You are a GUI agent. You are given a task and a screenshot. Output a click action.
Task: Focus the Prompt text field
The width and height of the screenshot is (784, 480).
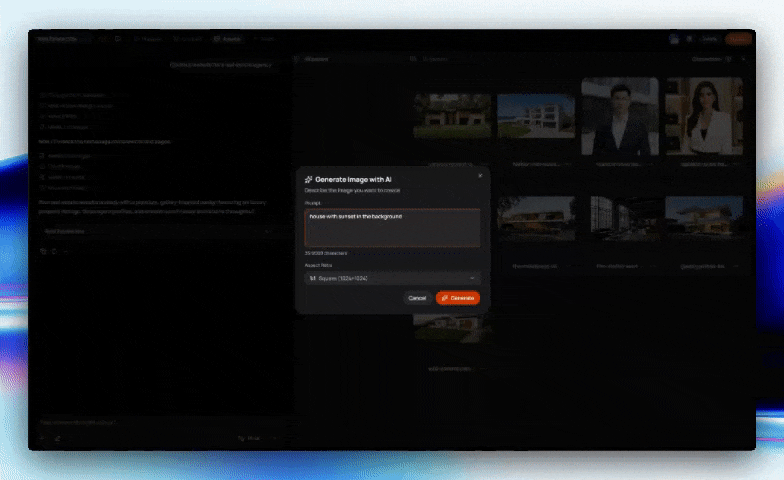click(x=392, y=228)
